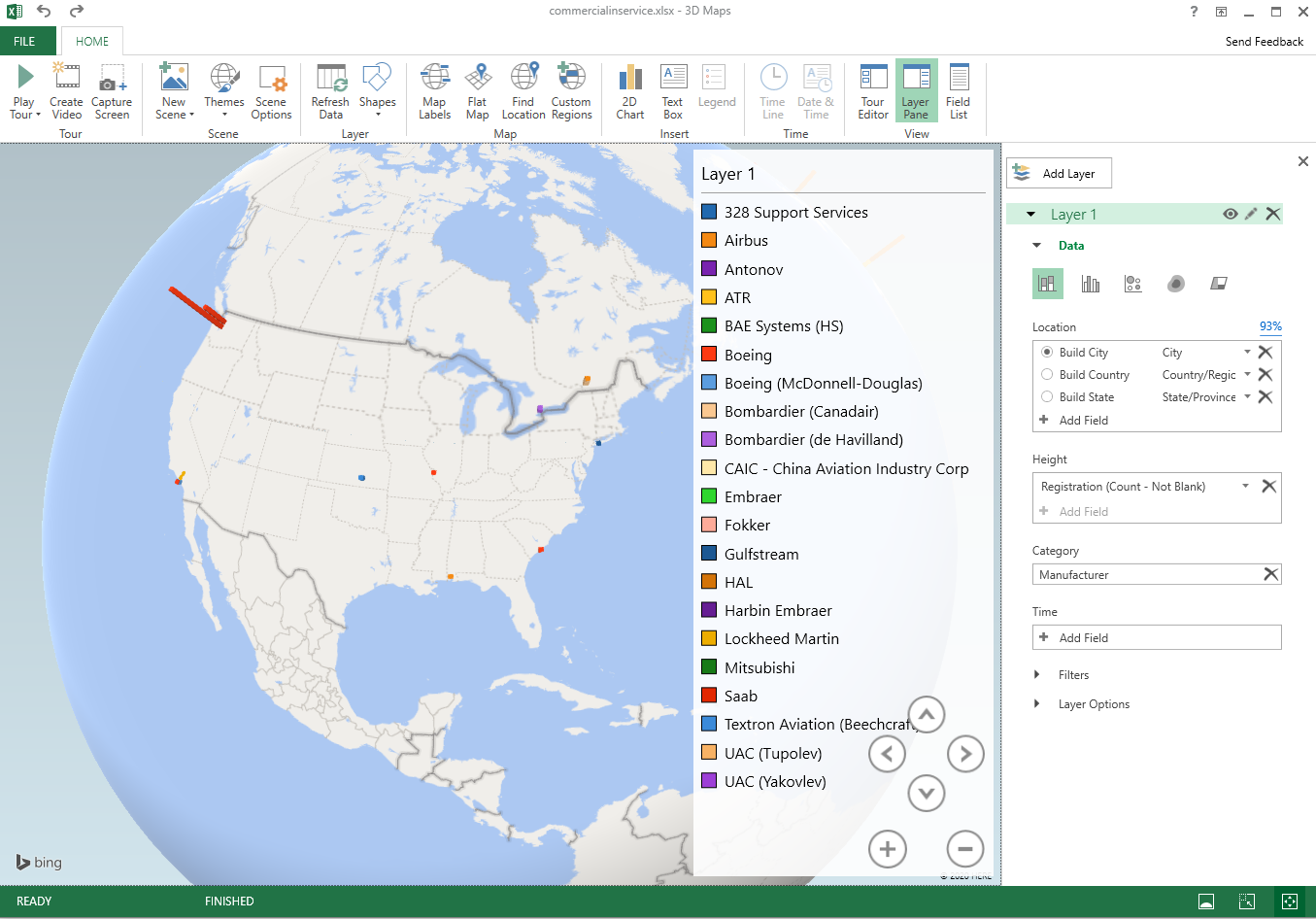Viewport: 1316px width, 919px height.
Task: Click Refresh Data
Action: point(330,91)
